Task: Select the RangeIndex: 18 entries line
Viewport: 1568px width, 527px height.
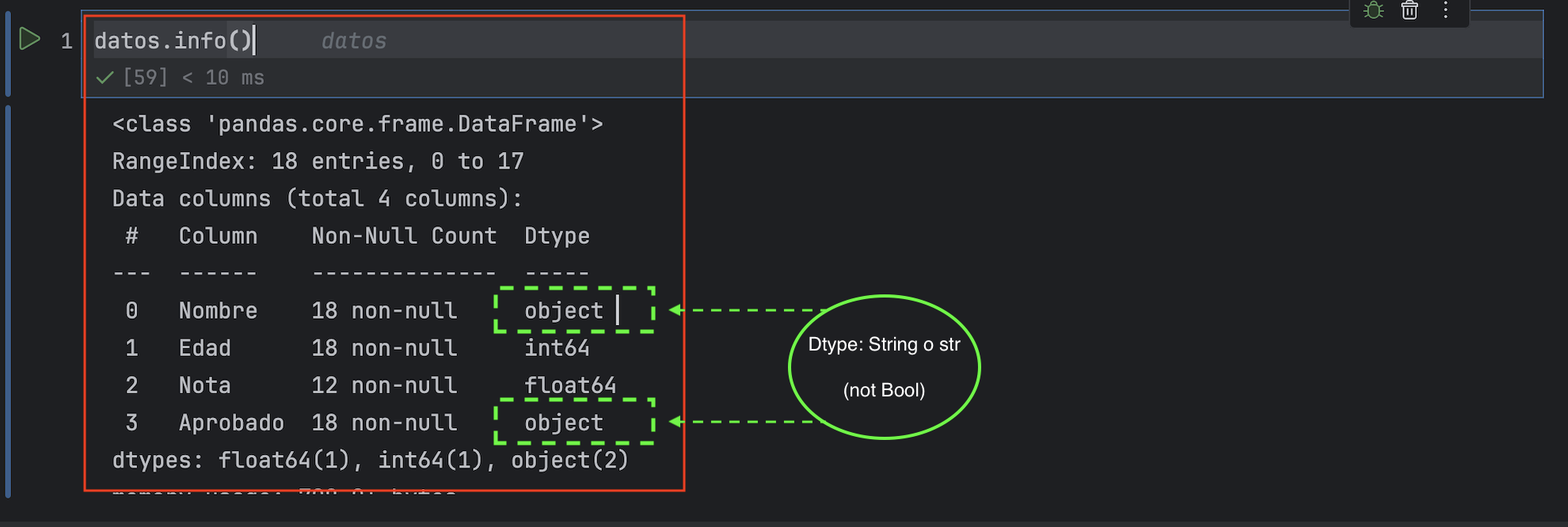Action: (318, 161)
